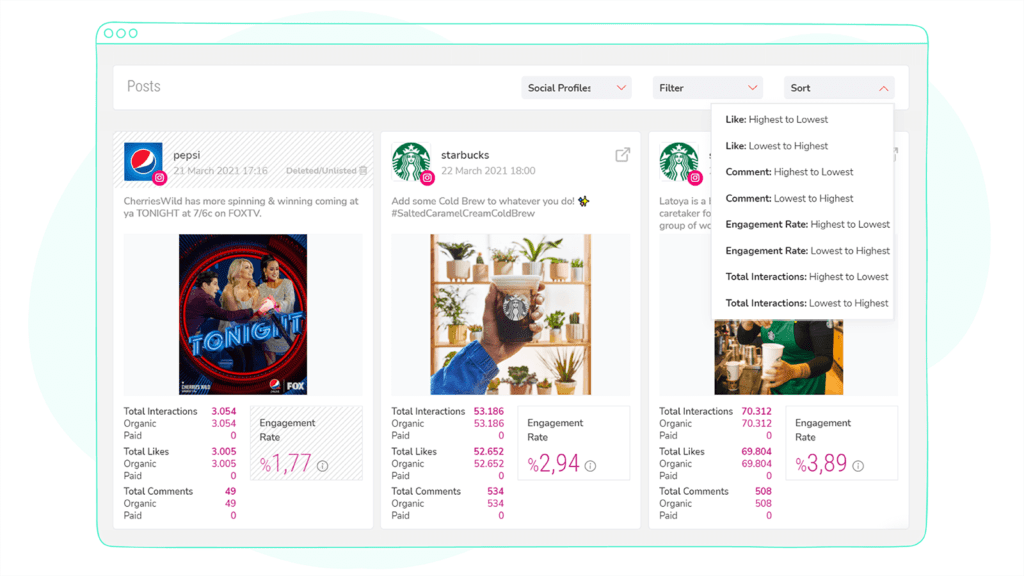Sort by Total Interactions: Lowest to Highest
The image size is (1024, 576).
pyautogui.click(x=807, y=303)
